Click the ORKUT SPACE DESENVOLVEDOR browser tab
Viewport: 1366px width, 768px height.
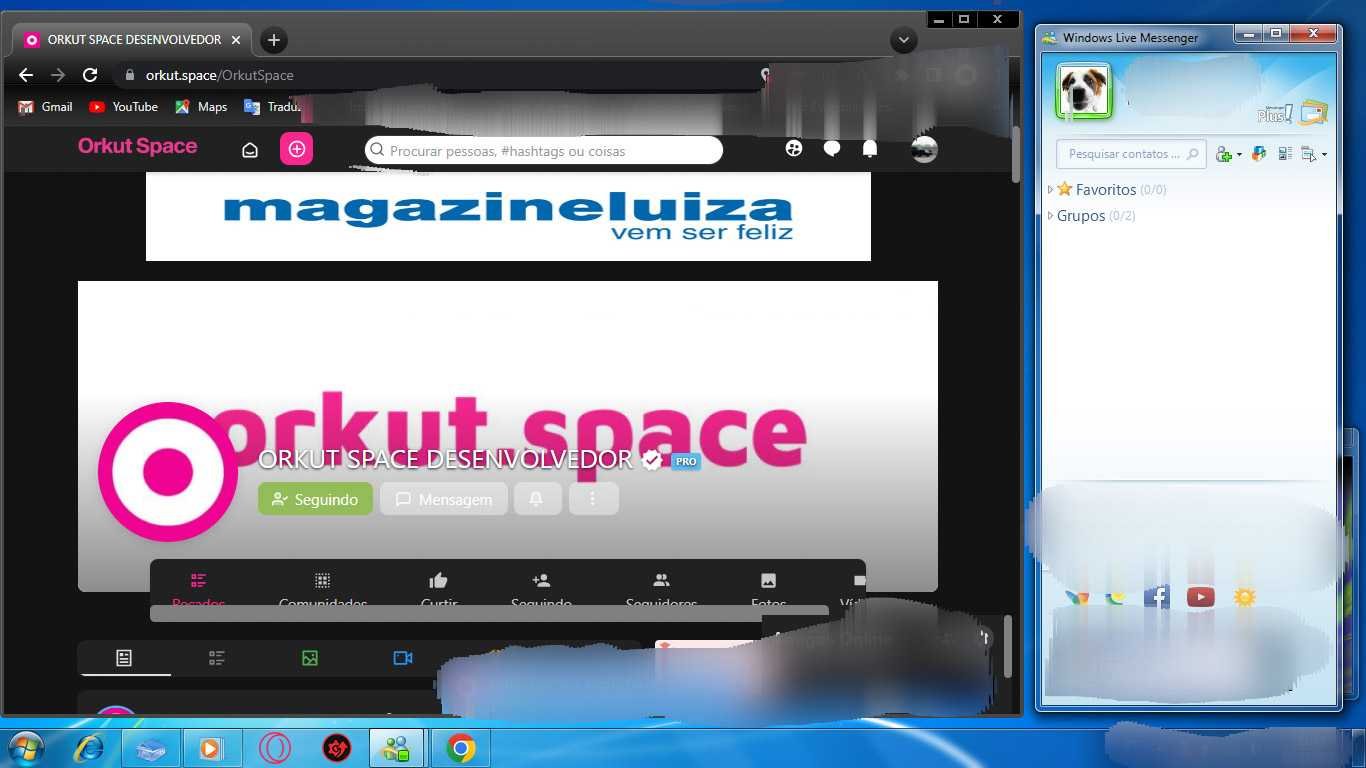pos(133,40)
